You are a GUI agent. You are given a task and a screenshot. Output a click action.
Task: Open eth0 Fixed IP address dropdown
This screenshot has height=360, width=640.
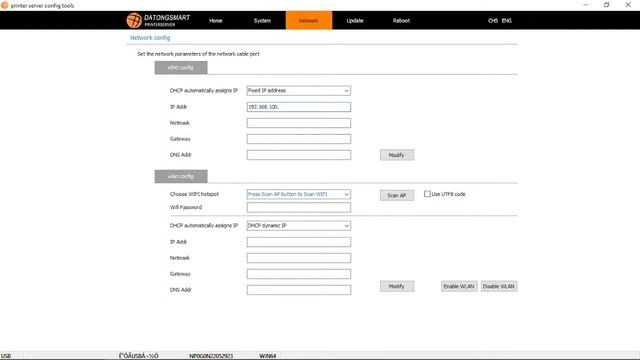pos(299,91)
